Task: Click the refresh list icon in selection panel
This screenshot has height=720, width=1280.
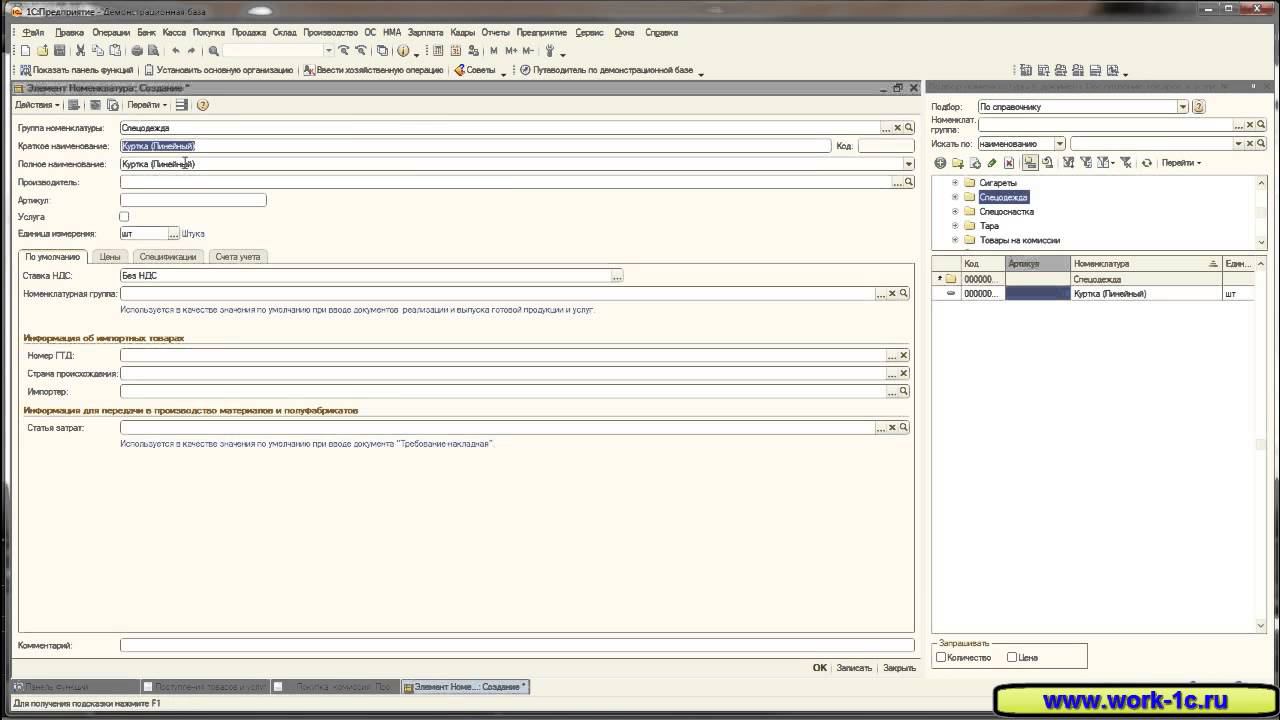Action: point(1146,163)
